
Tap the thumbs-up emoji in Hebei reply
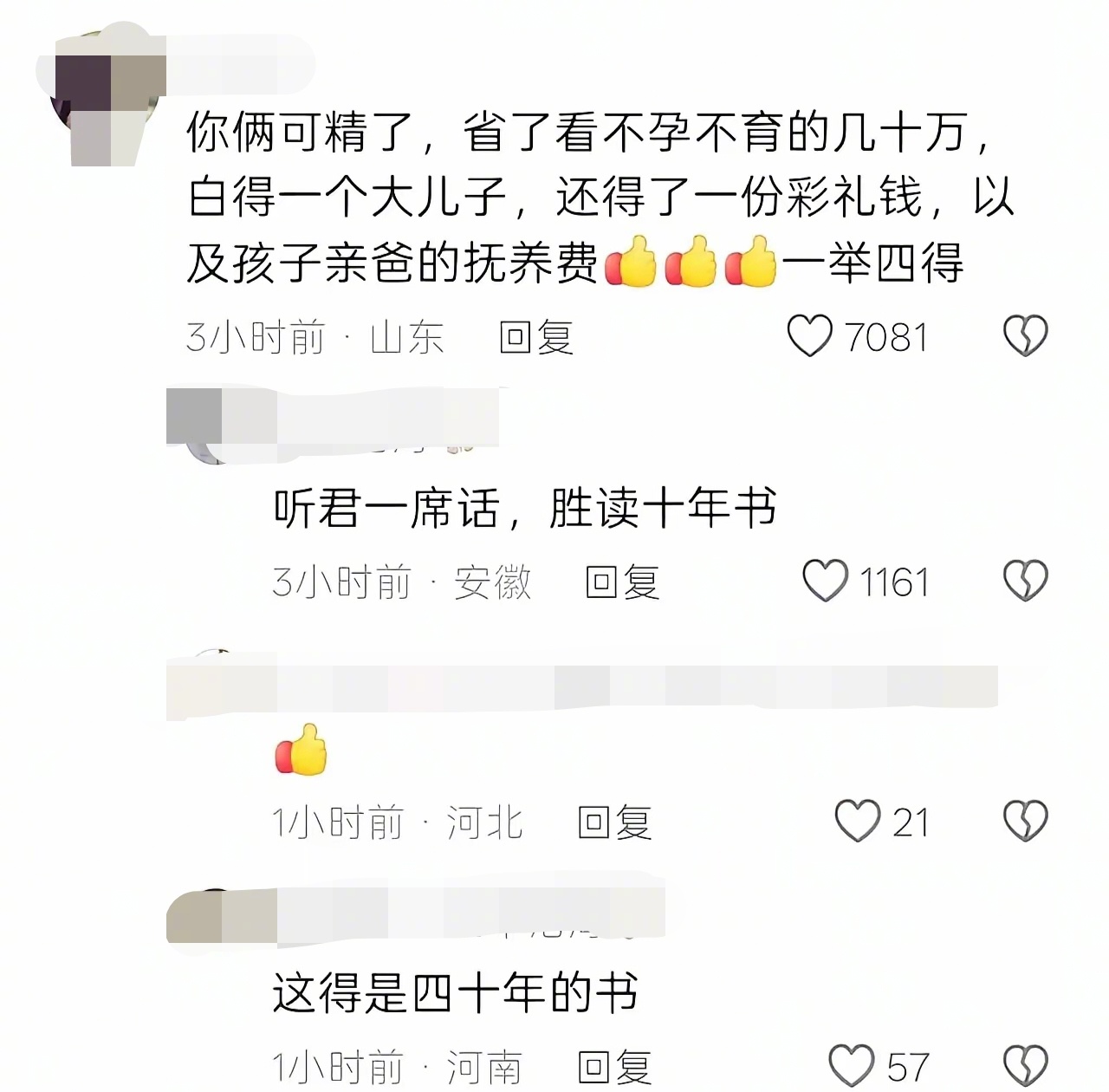(x=301, y=750)
